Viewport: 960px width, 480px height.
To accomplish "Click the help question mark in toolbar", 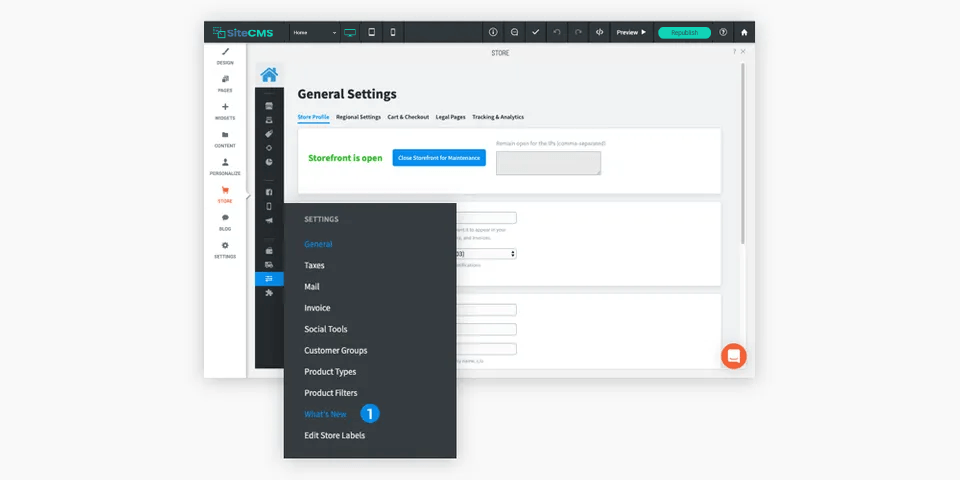I will click(x=723, y=32).
